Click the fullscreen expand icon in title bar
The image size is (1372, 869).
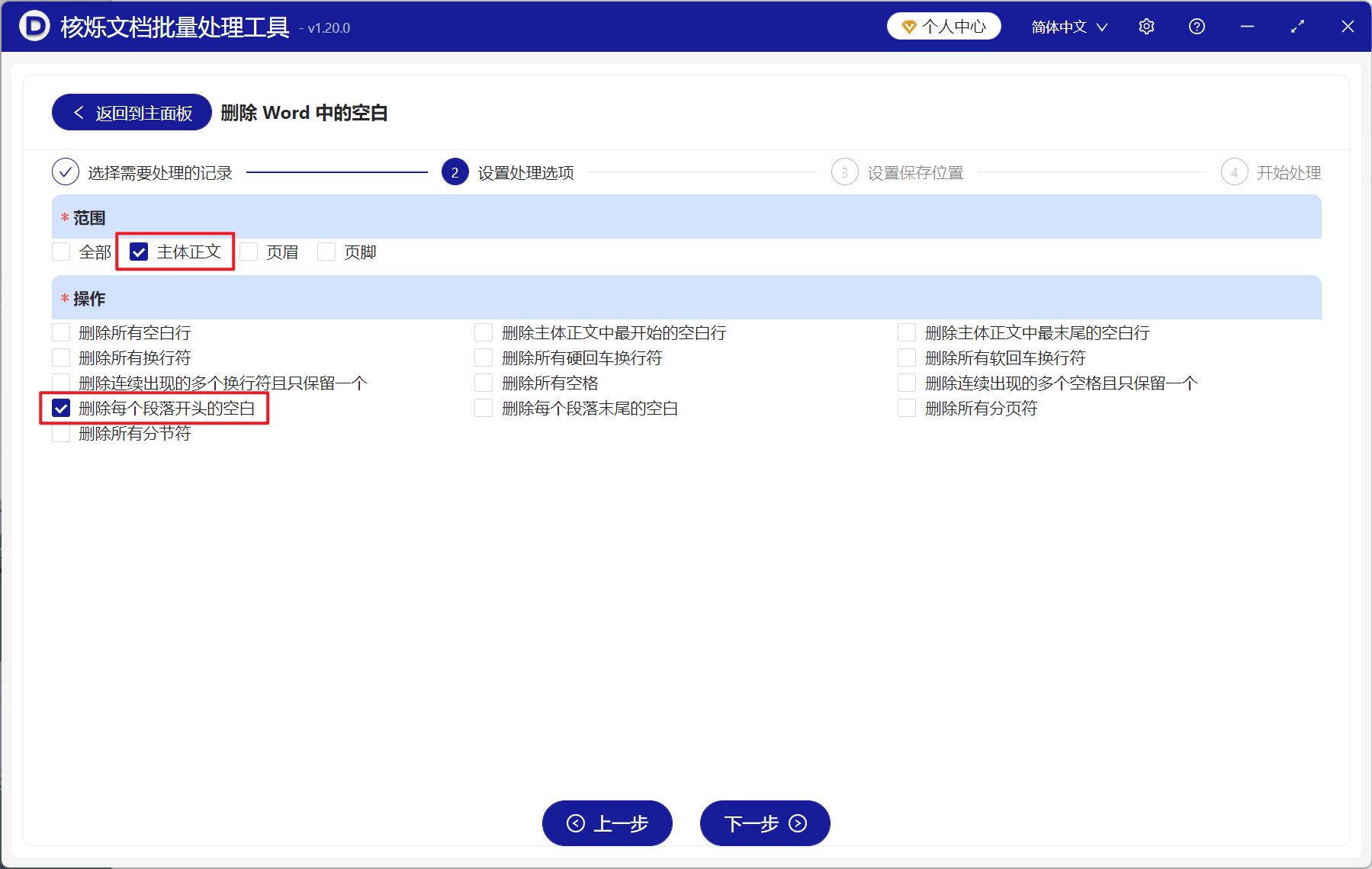pyautogui.click(x=1297, y=26)
